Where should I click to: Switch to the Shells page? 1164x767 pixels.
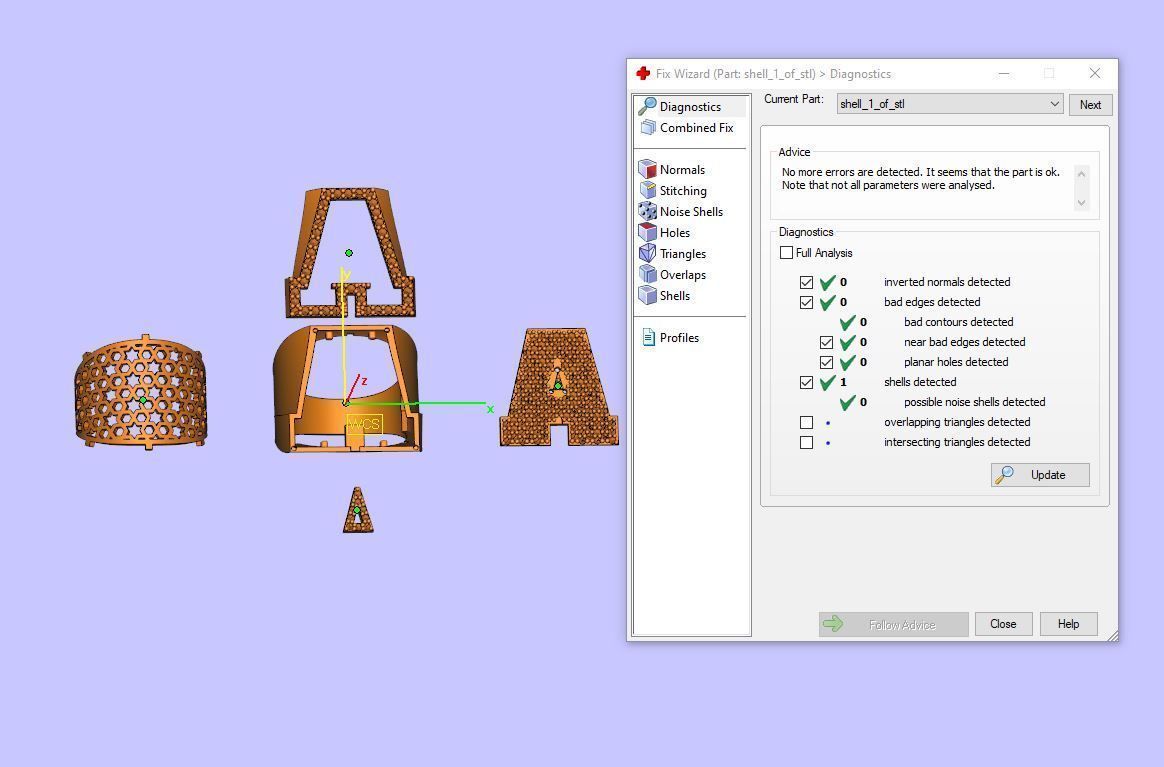pos(675,296)
